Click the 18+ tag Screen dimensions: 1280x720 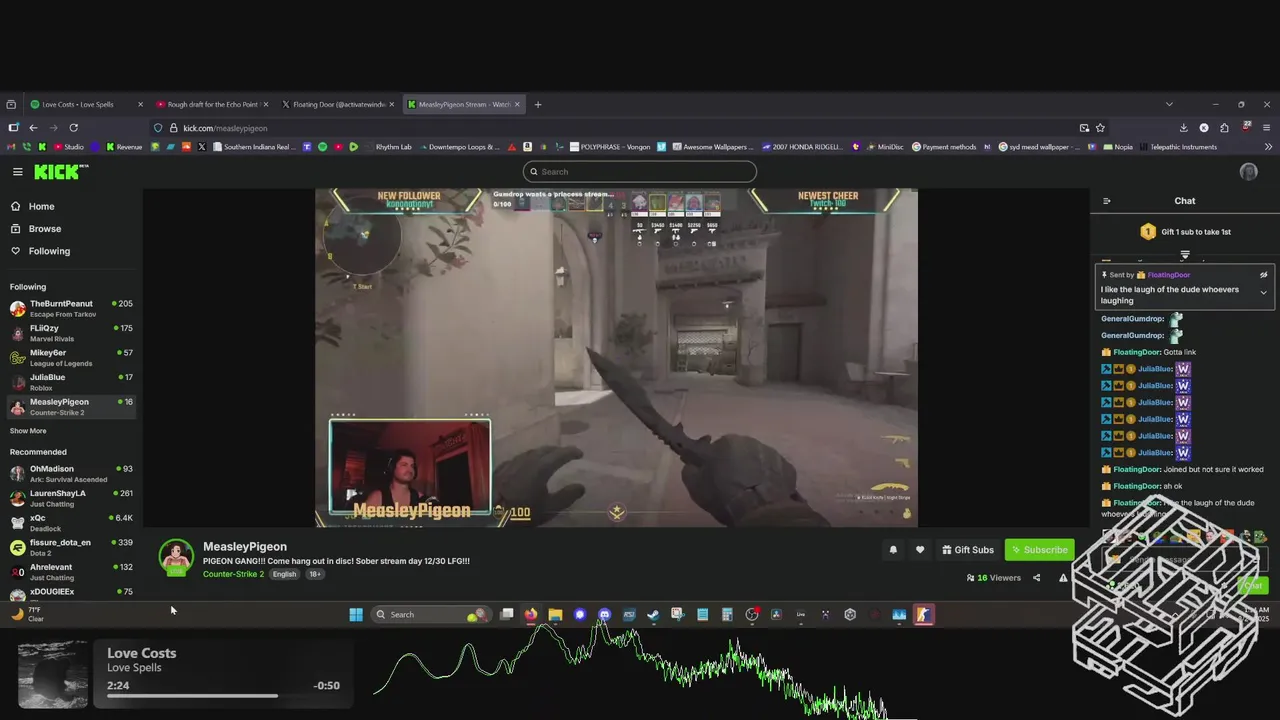[x=314, y=574]
